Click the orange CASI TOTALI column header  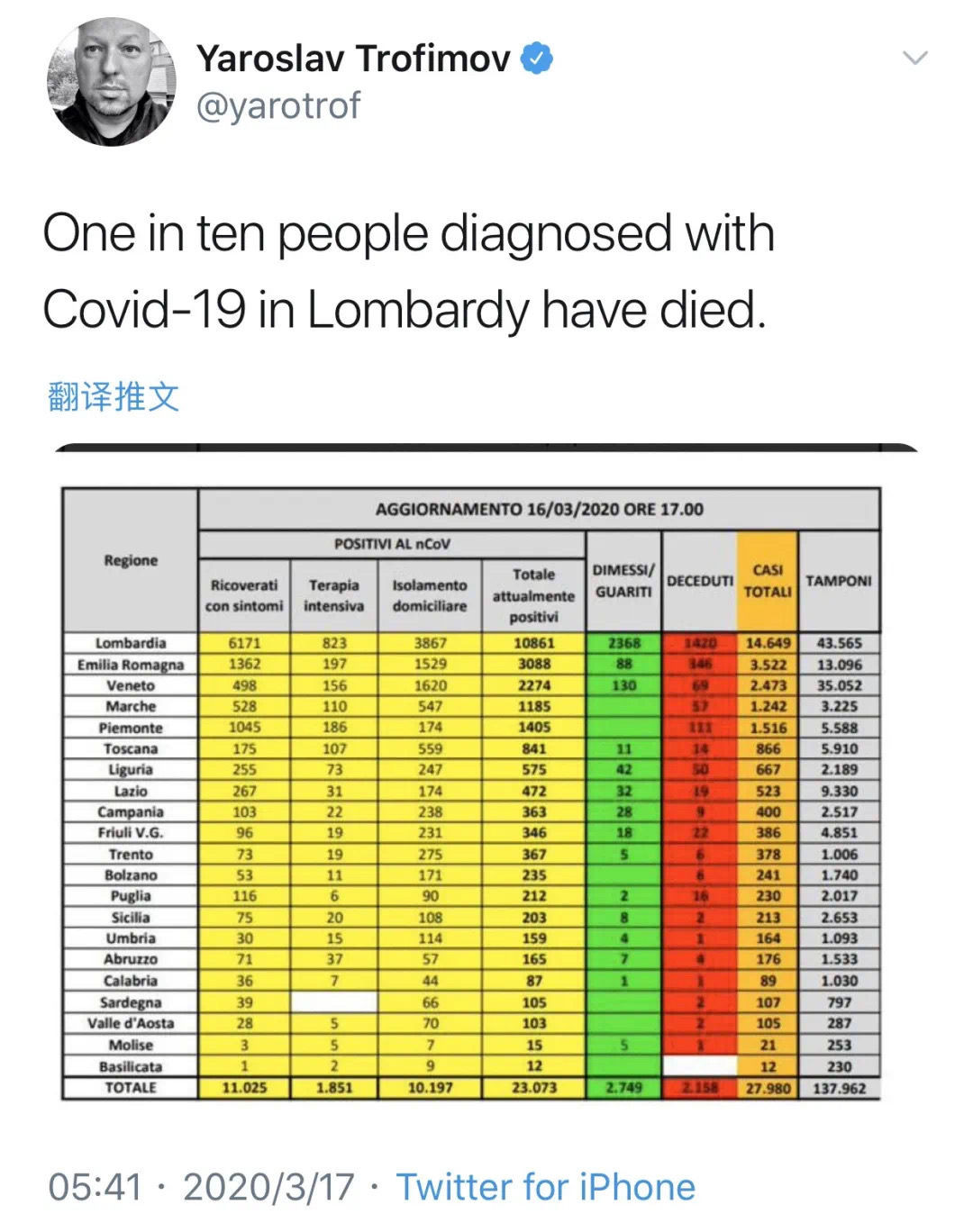768,581
